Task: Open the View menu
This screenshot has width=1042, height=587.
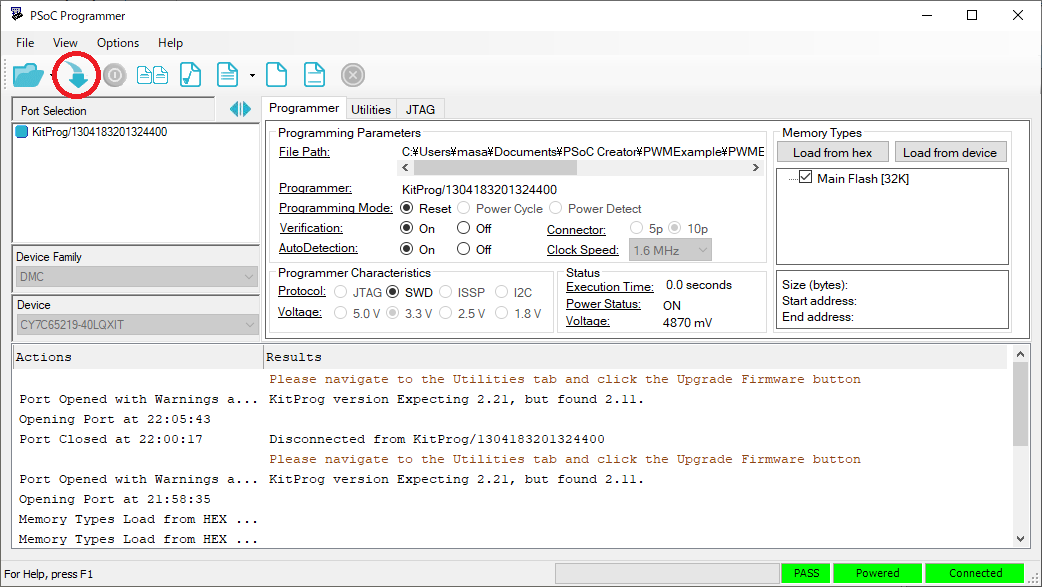Action: tap(65, 43)
